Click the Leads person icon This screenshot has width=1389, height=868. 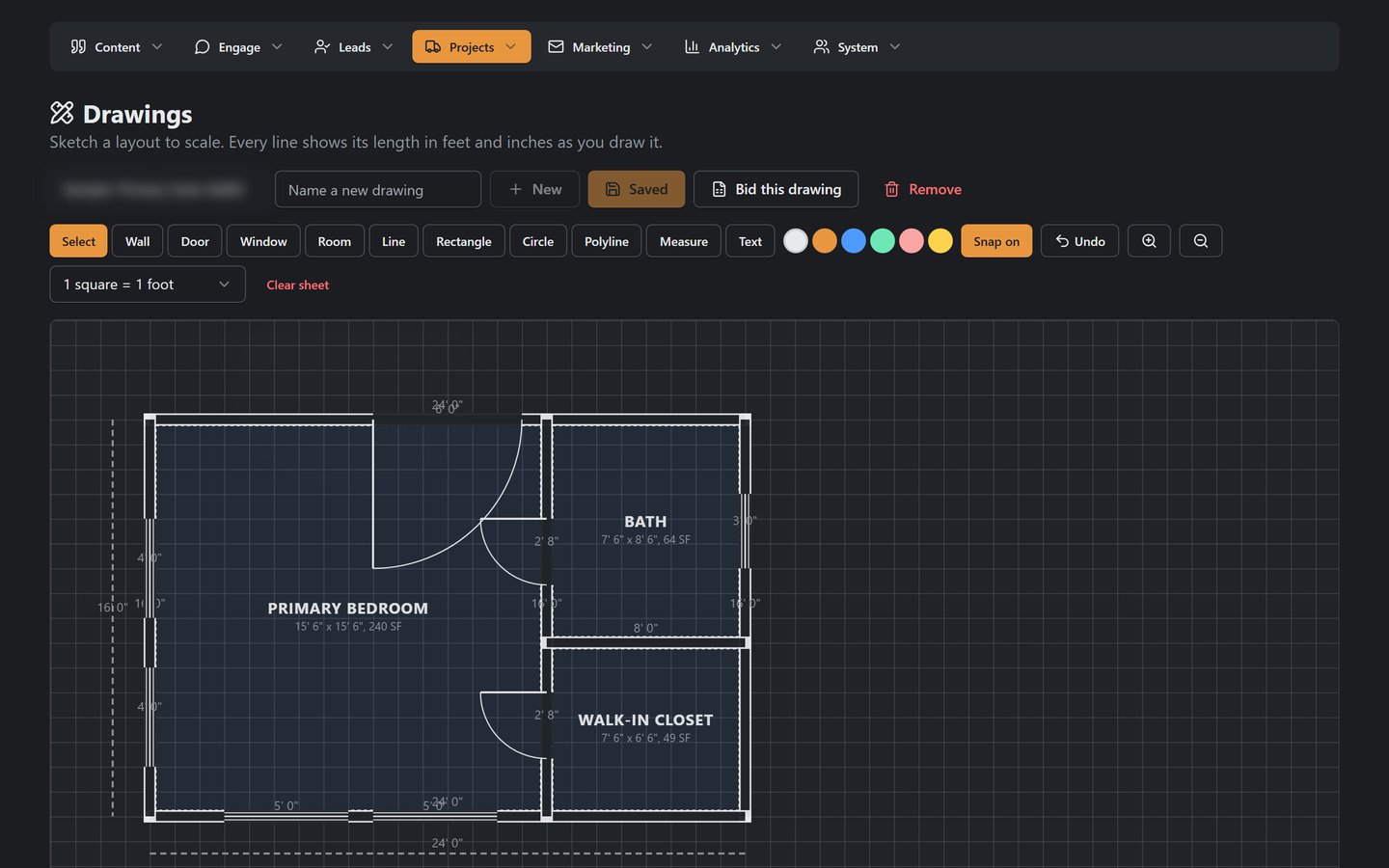click(322, 46)
